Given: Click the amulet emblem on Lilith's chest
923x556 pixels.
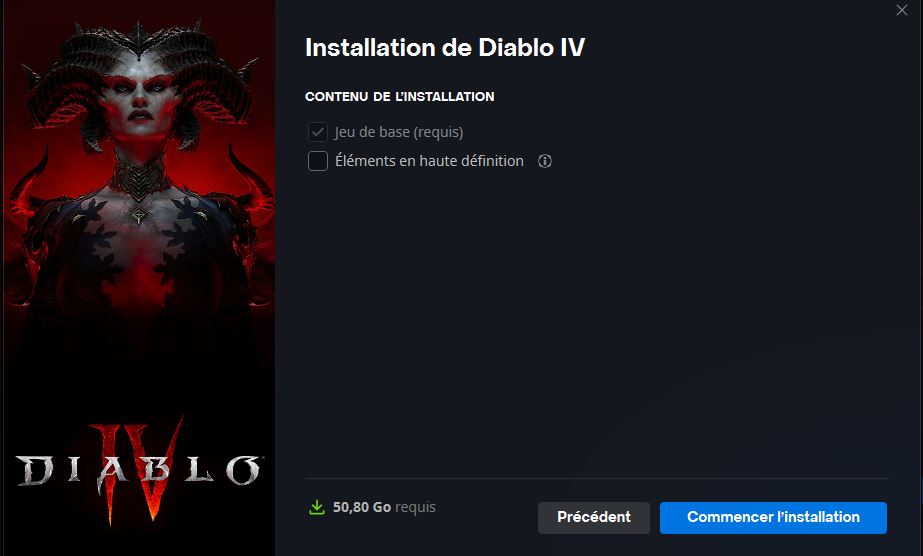Looking at the screenshot, I should point(139,216).
